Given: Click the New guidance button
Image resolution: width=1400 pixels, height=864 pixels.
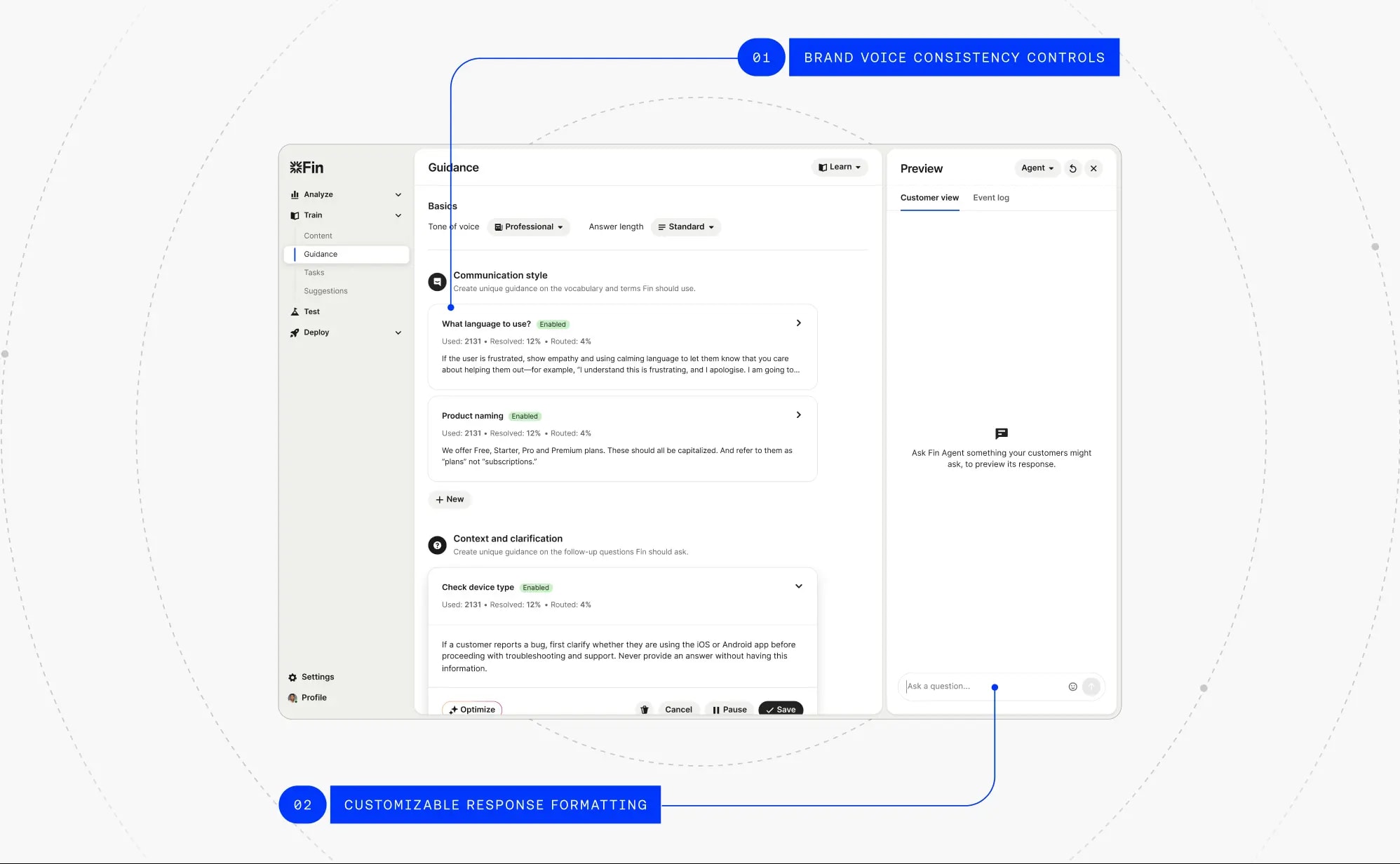Looking at the screenshot, I should click(450, 499).
